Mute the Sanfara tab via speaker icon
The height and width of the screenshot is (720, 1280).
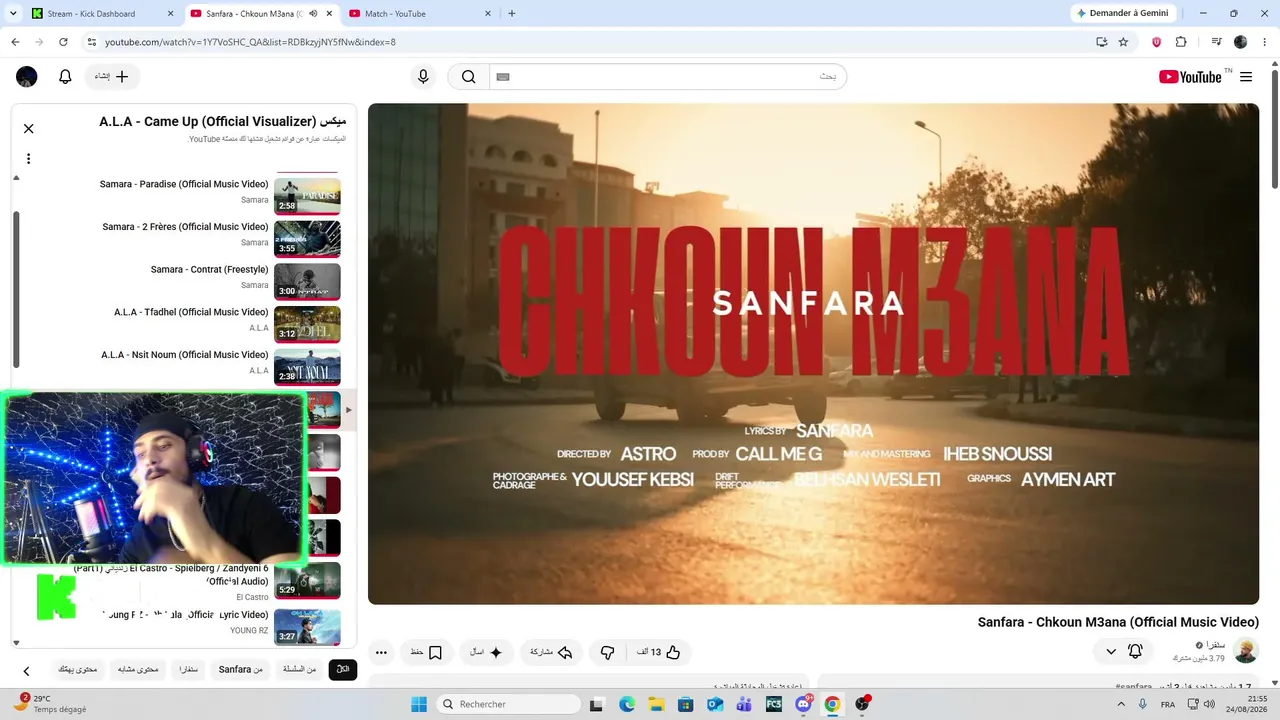click(x=313, y=14)
